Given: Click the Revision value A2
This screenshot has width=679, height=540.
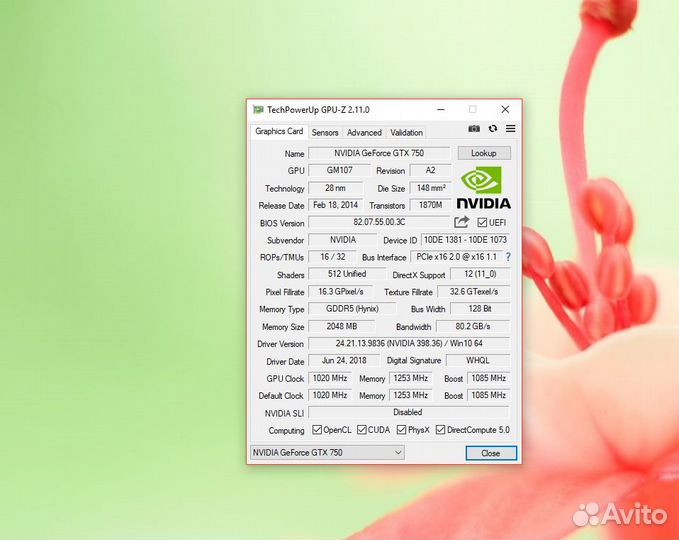Looking at the screenshot, I should (430, 170).
